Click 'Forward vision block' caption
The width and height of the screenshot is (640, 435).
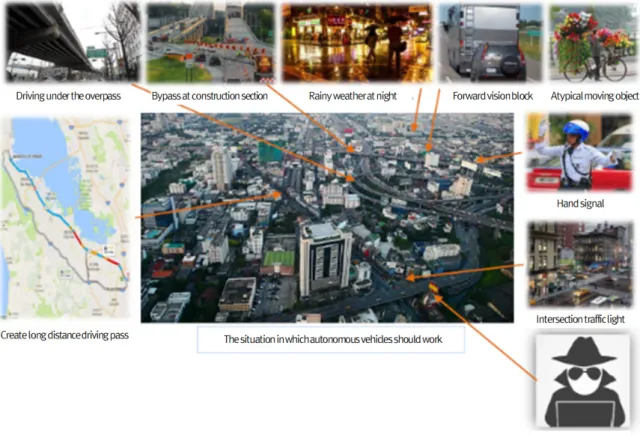click(493, 96)
